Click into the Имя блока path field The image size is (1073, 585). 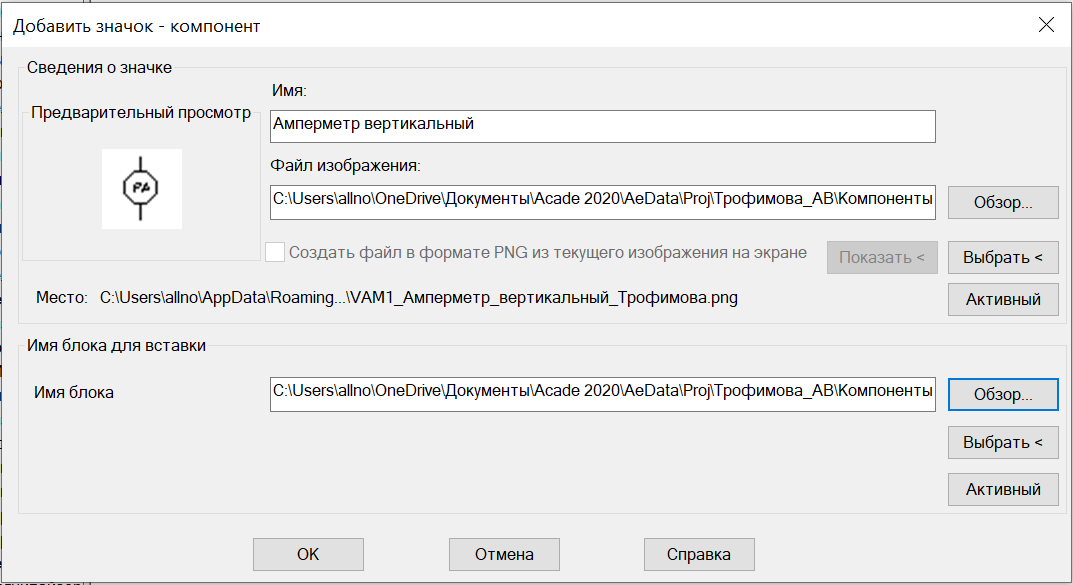pyautogui.click(x=602, y=394)
